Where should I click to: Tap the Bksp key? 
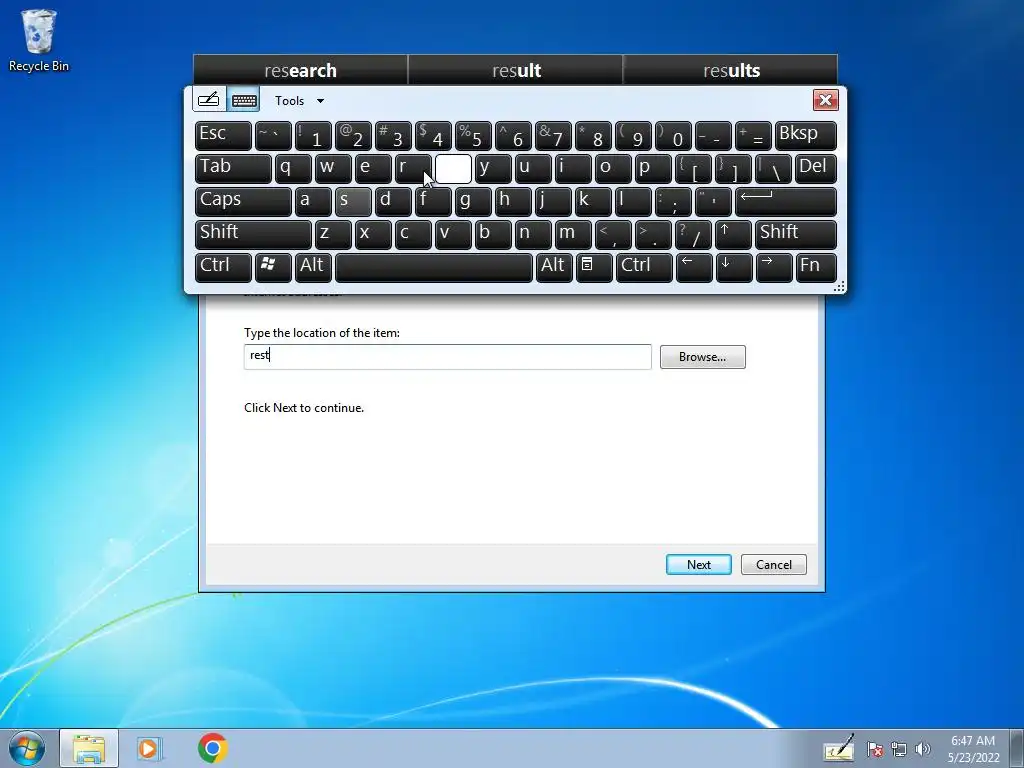point(805,136)
